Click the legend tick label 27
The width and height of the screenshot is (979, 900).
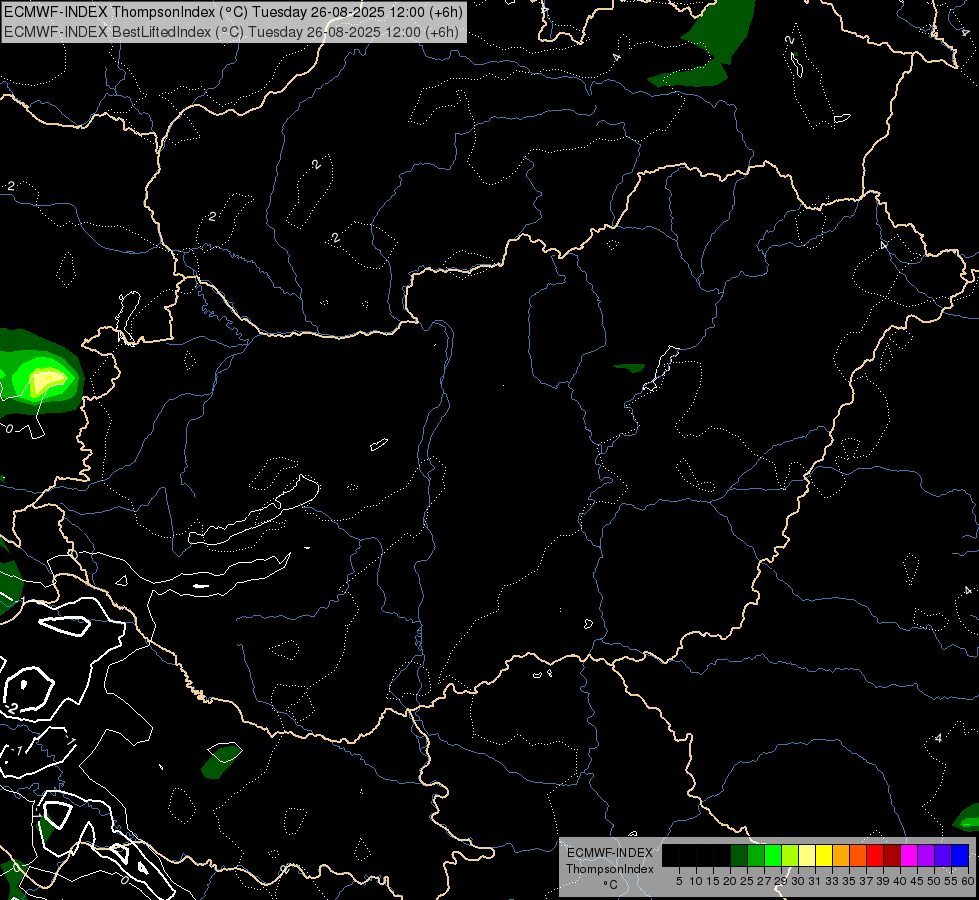[764, 881]
